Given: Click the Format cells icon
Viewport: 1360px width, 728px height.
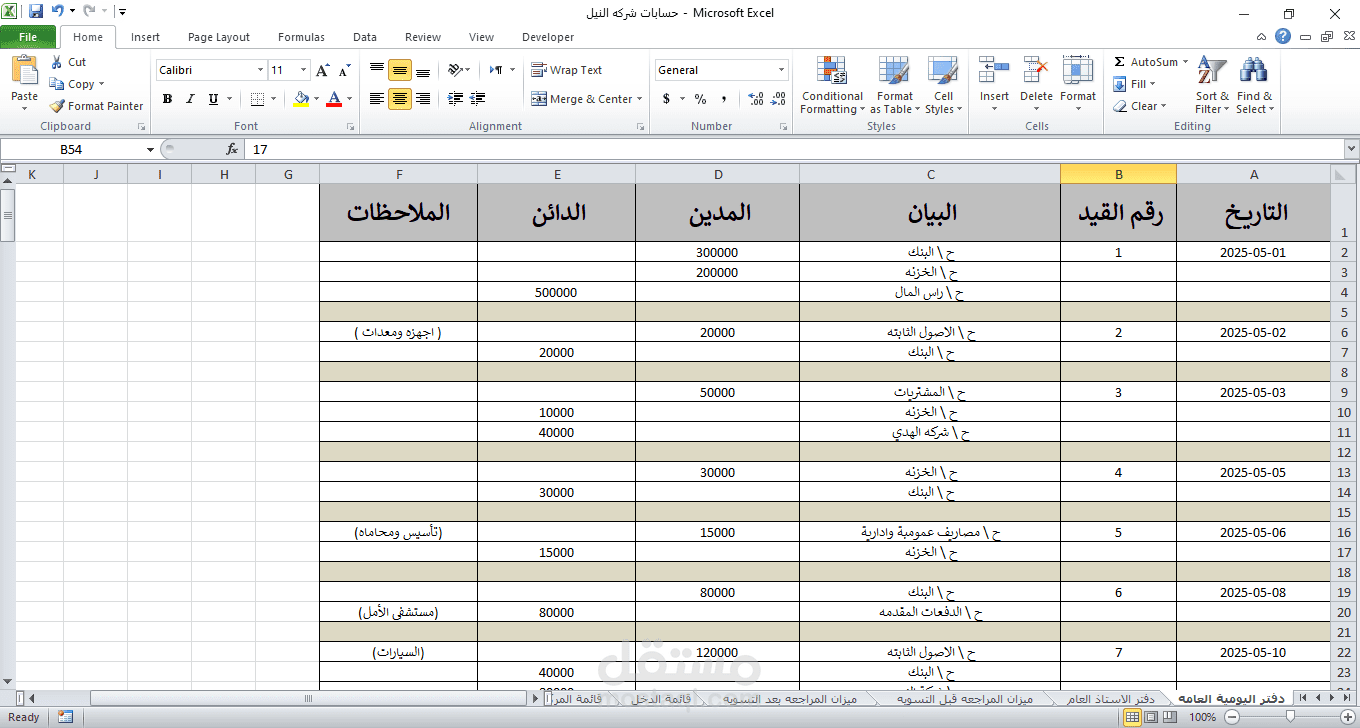Looking at the screenshot, I should coord(1078,70).
